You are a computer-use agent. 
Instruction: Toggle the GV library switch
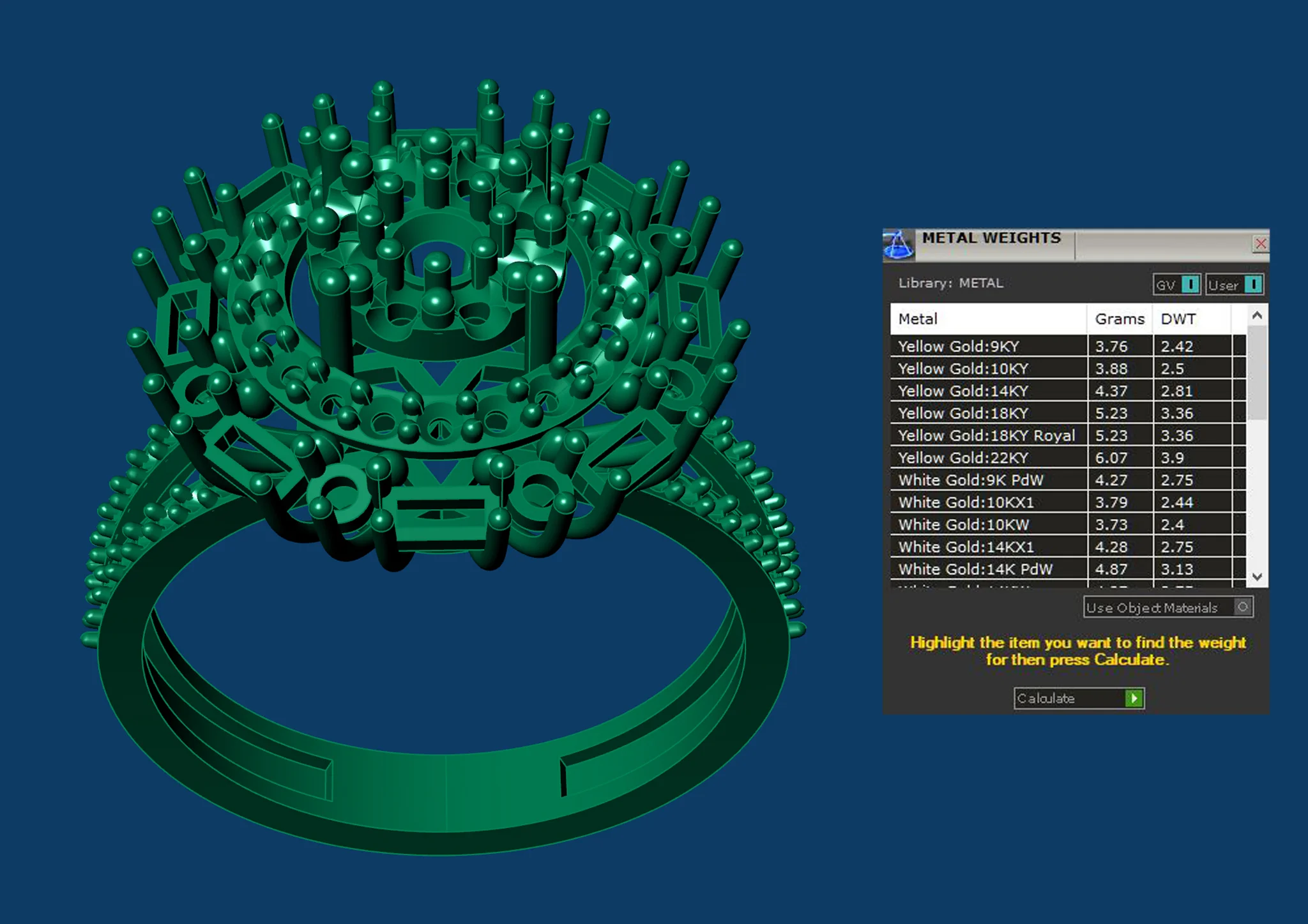[x=1176, y=285]
